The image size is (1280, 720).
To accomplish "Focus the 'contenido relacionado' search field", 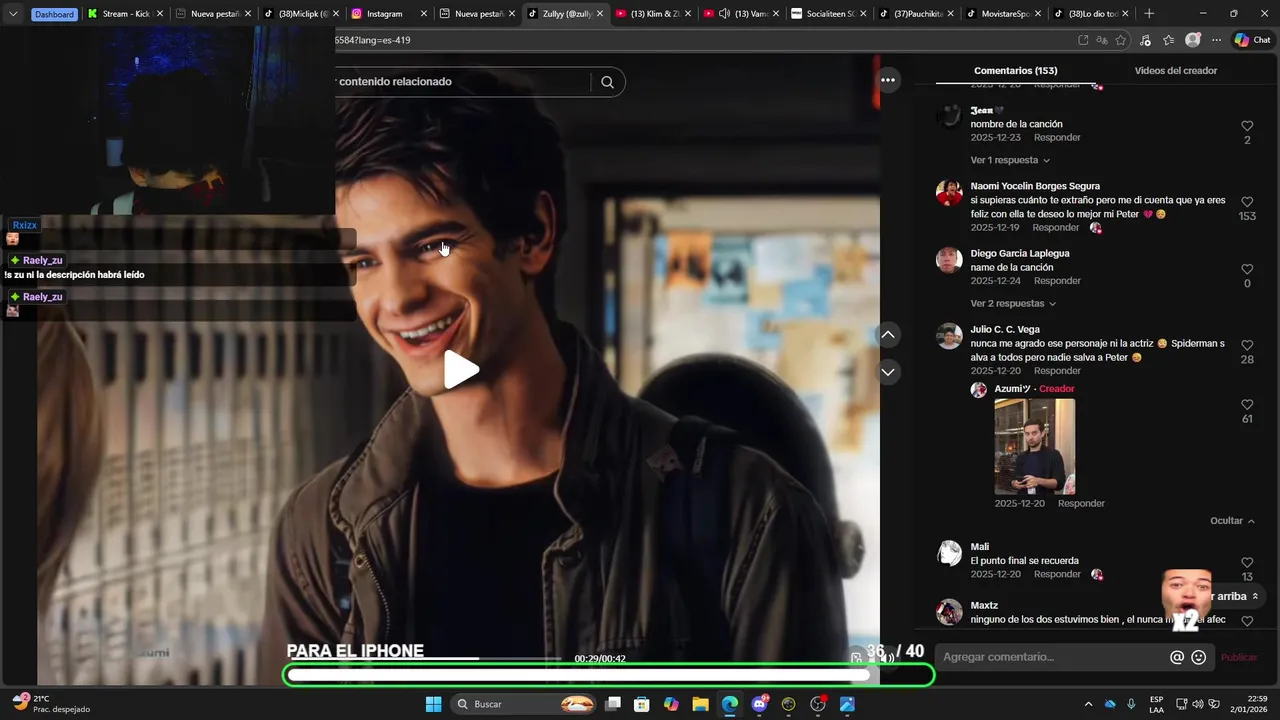I will (462, 82).
